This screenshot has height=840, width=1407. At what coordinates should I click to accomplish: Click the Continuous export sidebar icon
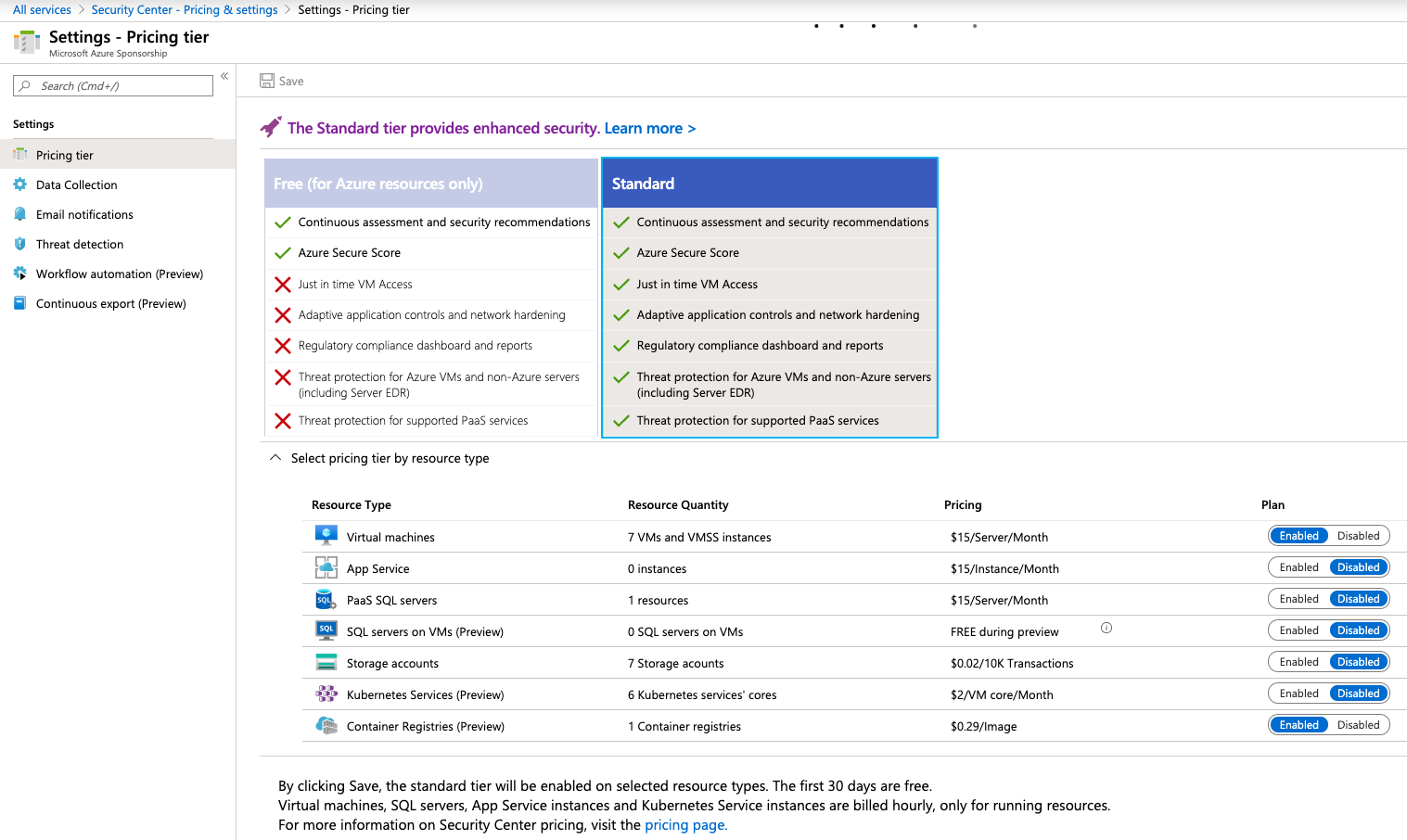tap(20, 303)
